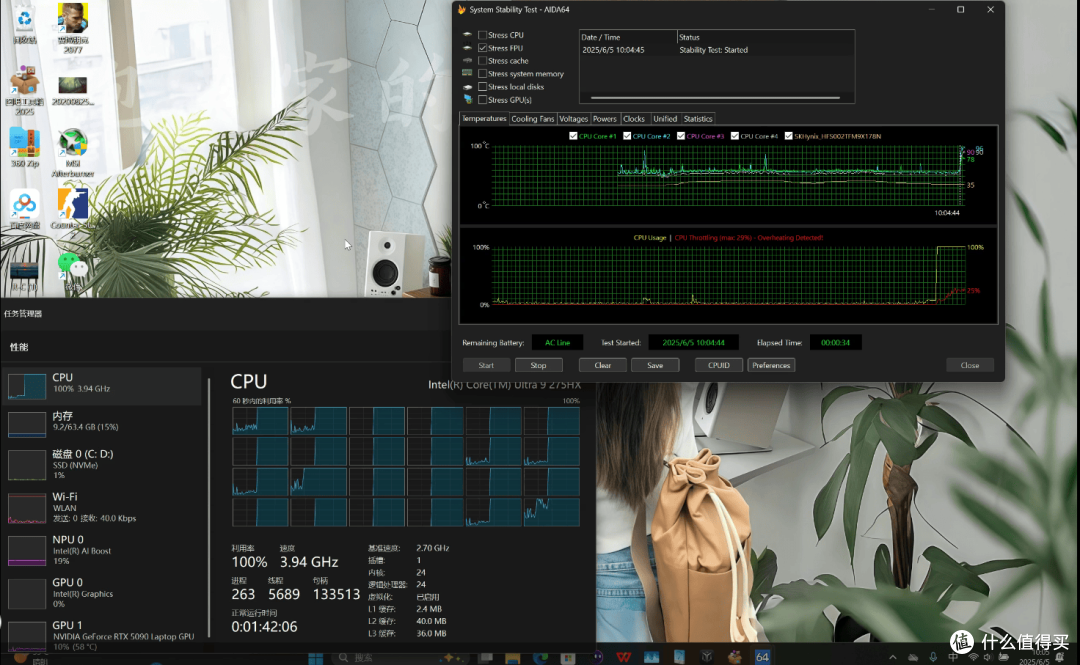The height and width of the screenshot is (665, 1080).
Task: Enable the Stress cache checkbox
Action: point(482,61)
